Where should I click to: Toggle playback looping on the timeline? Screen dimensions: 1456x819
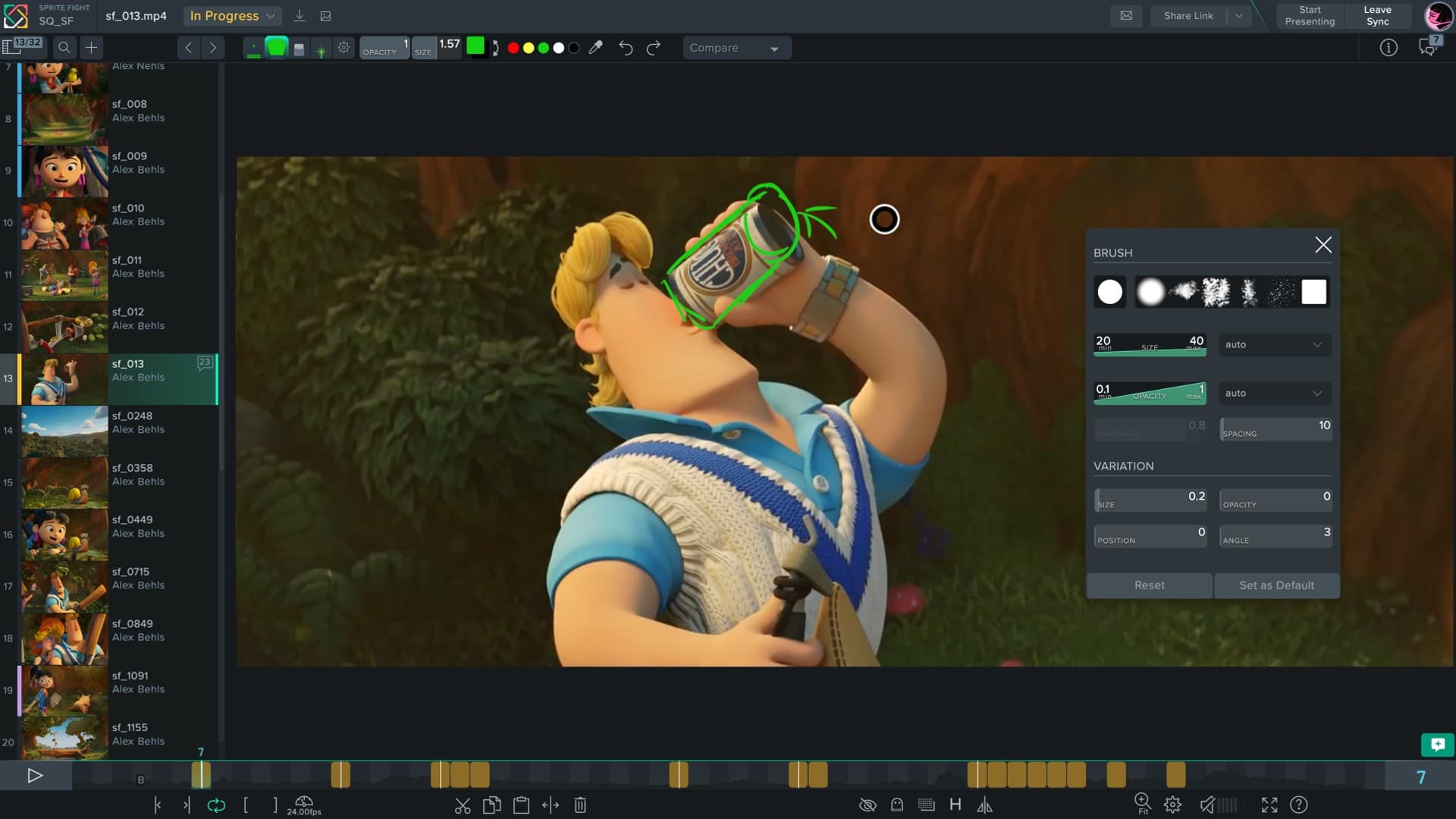[x=218, y=805]
